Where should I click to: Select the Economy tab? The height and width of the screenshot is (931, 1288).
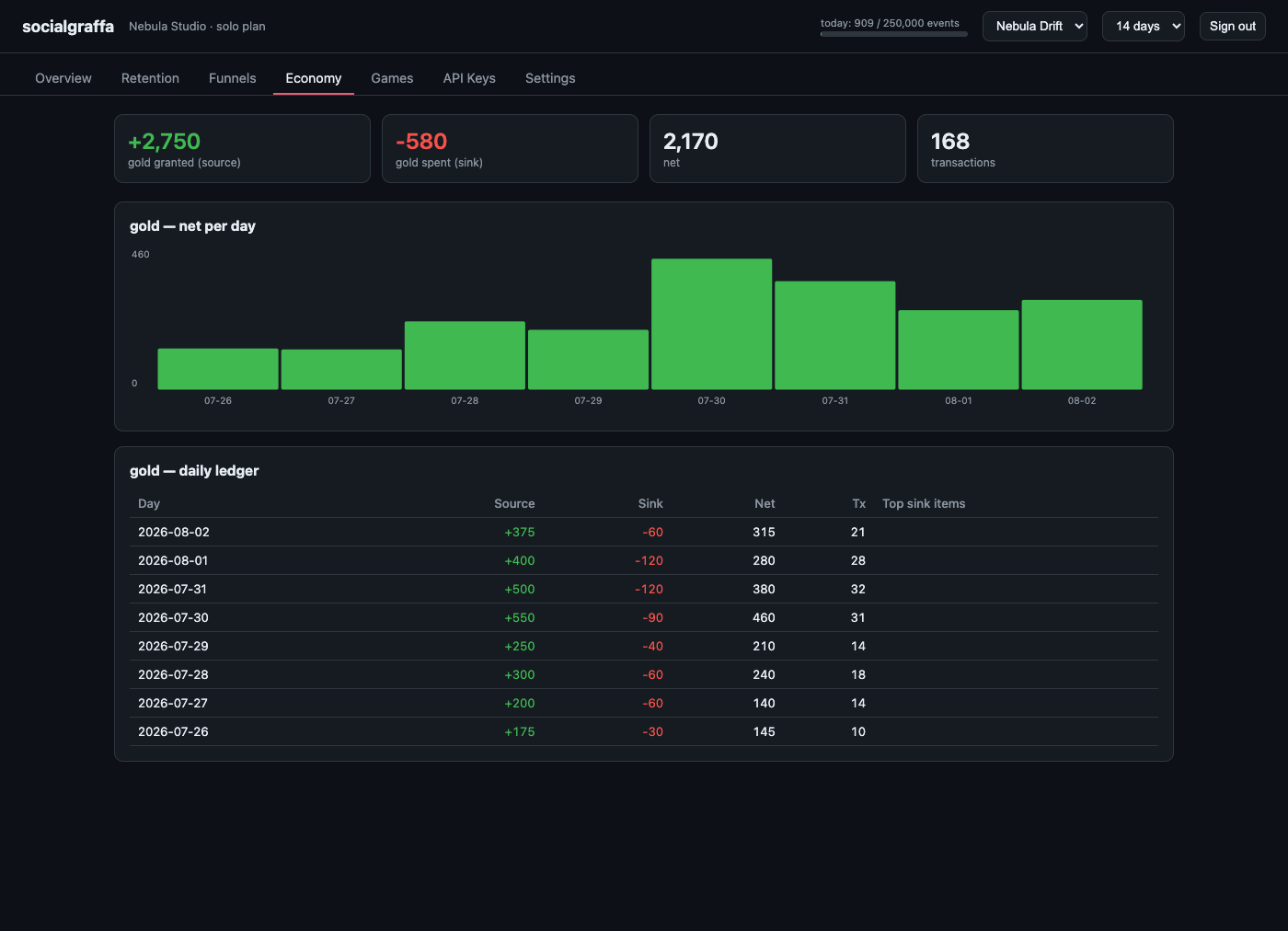314,78
